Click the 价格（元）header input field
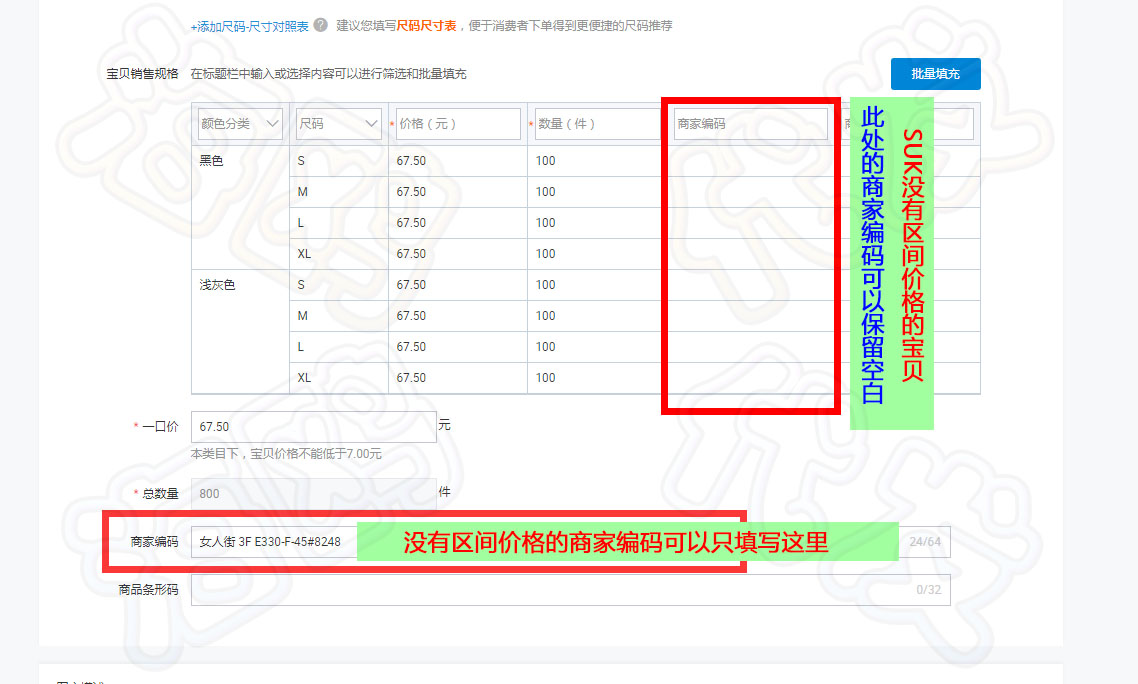This screenshot has height=684, width=1138. click(x=457, y=124)
